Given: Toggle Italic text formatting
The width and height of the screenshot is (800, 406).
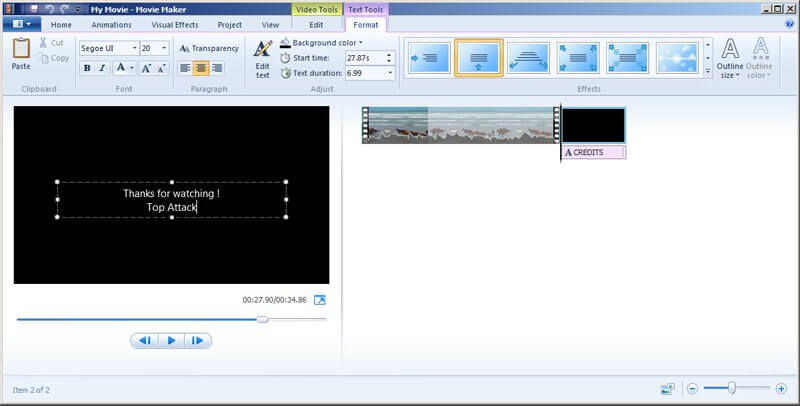Looking at the screenshot, I should (103, 68).
